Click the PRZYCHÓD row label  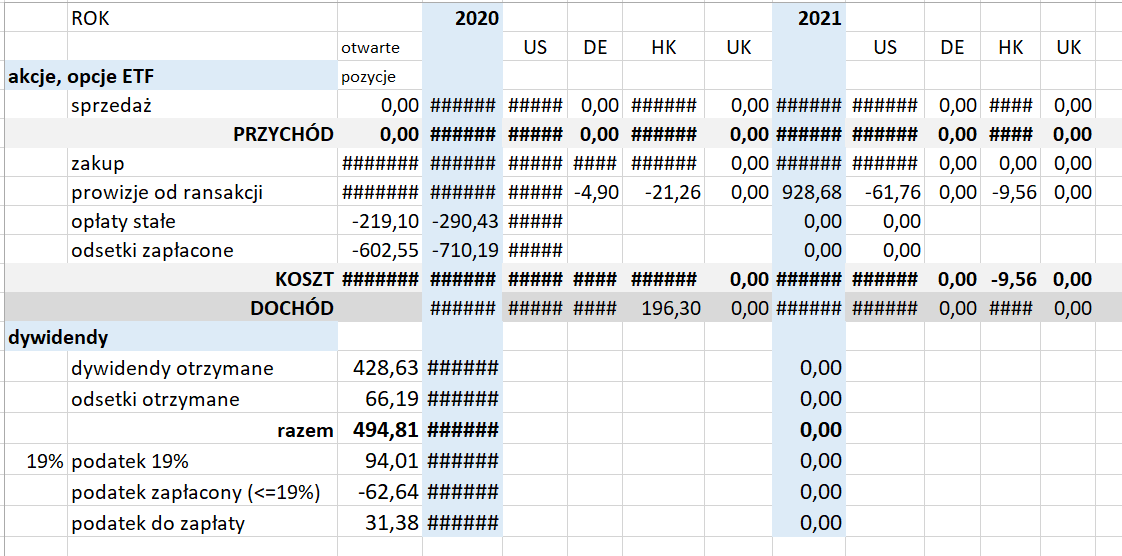[x=203, y=135]
